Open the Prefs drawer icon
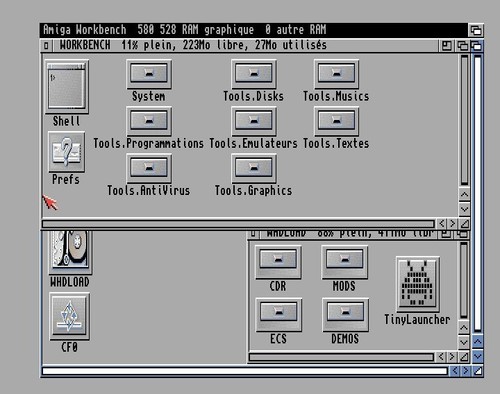Image resolution: width=500 pixels, height=394 pixels. 67,152
